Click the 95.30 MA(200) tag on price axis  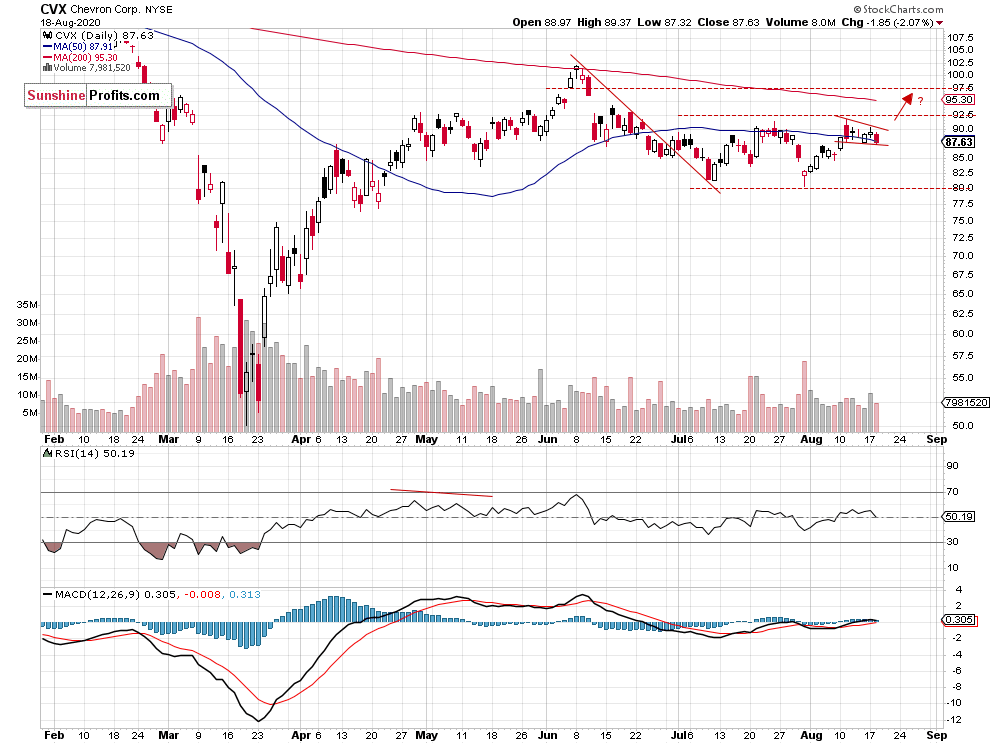pyautogui.click(x=958, y=100)
